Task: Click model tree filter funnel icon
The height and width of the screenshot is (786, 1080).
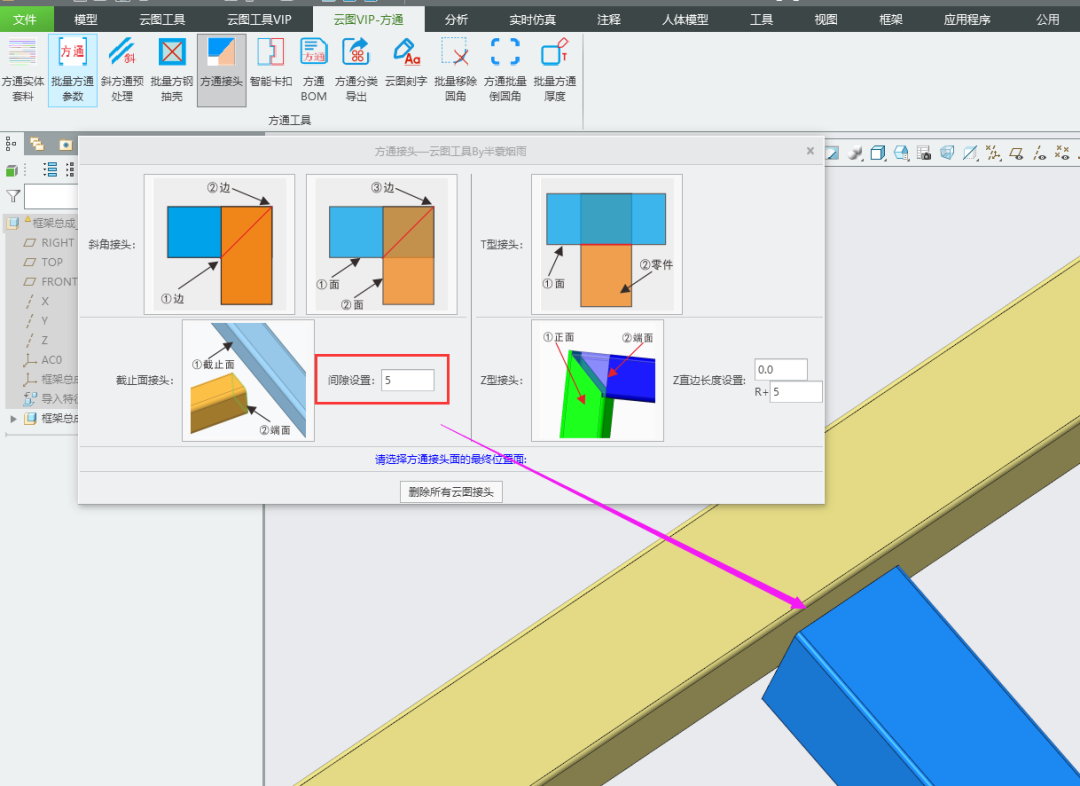Action: pyautogui.click(x=12, y=196)
